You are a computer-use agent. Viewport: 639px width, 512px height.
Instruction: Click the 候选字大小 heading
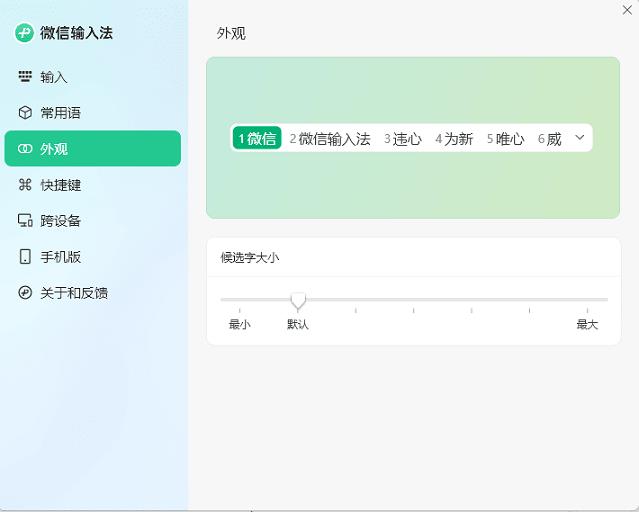click(x=250, y=257)
